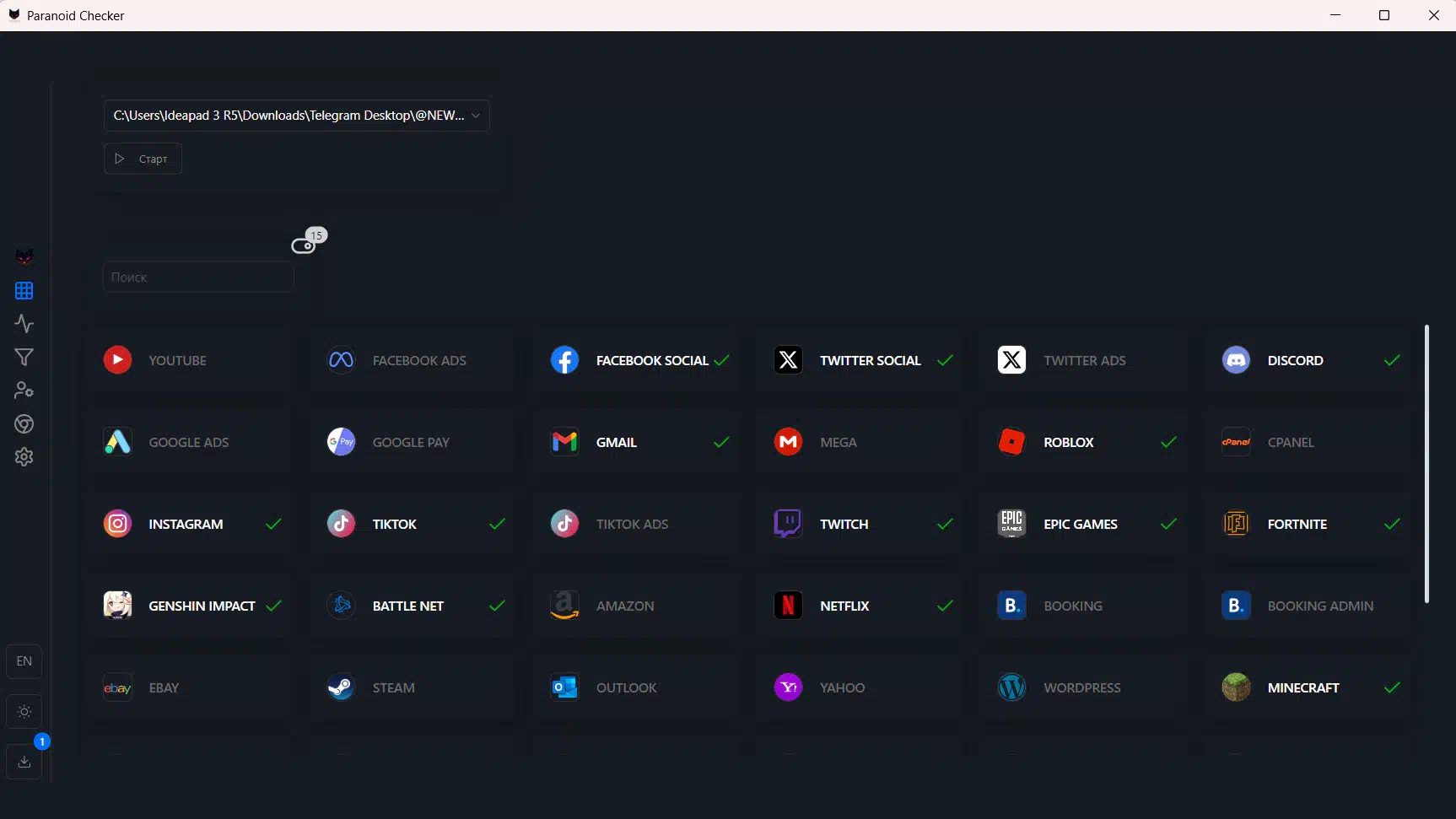Disable the Minecraft service

coord(1308,687)
